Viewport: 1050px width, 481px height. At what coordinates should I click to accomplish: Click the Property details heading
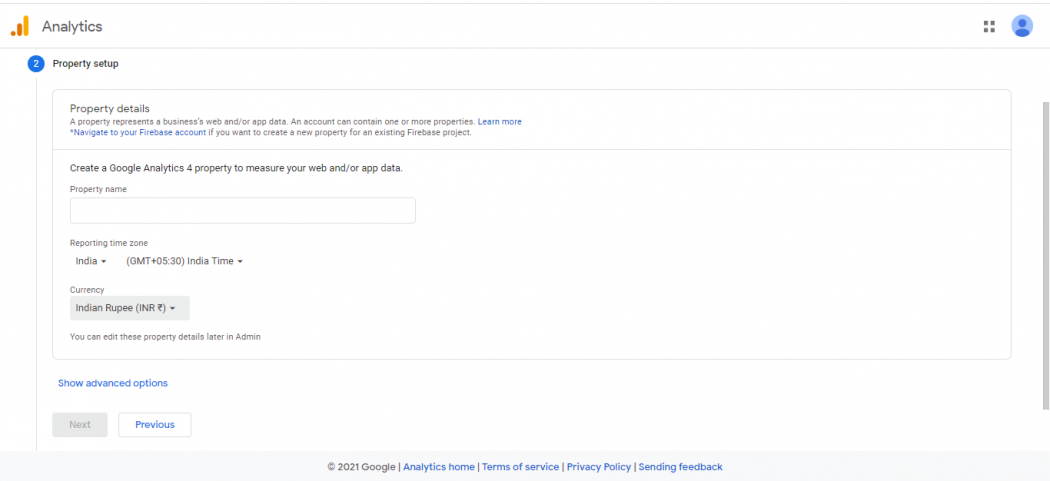click(110, 109)
